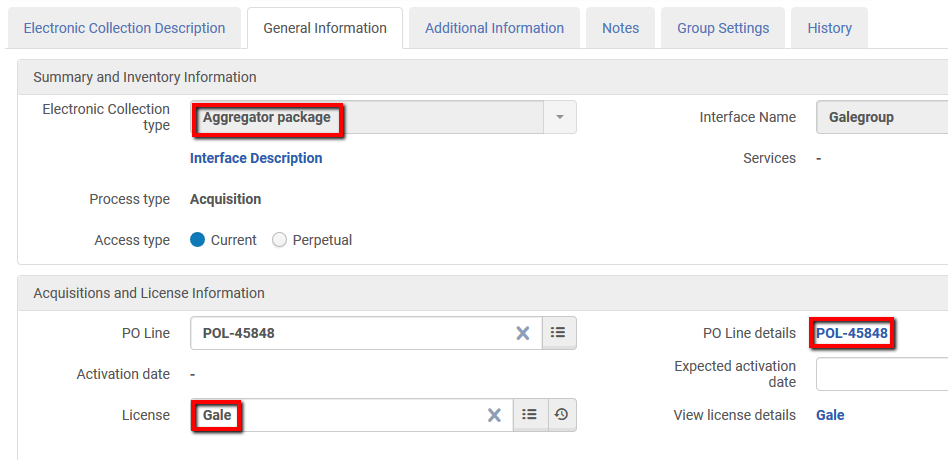Open the PO Line pick list icon
Viewport: 948px width, 460px height.
(x=559, y=333)
